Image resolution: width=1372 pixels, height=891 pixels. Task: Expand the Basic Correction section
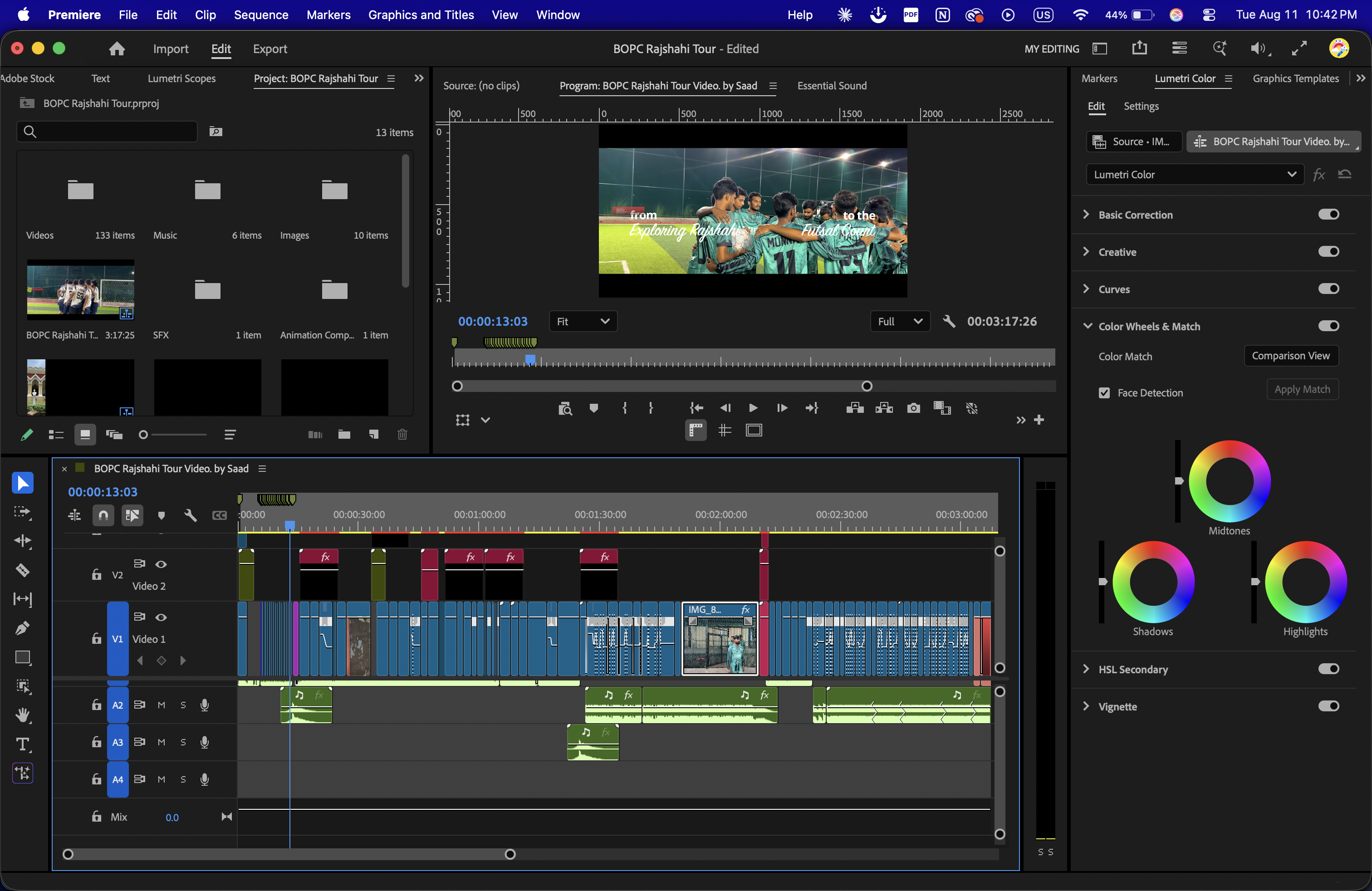[1086, 215]
